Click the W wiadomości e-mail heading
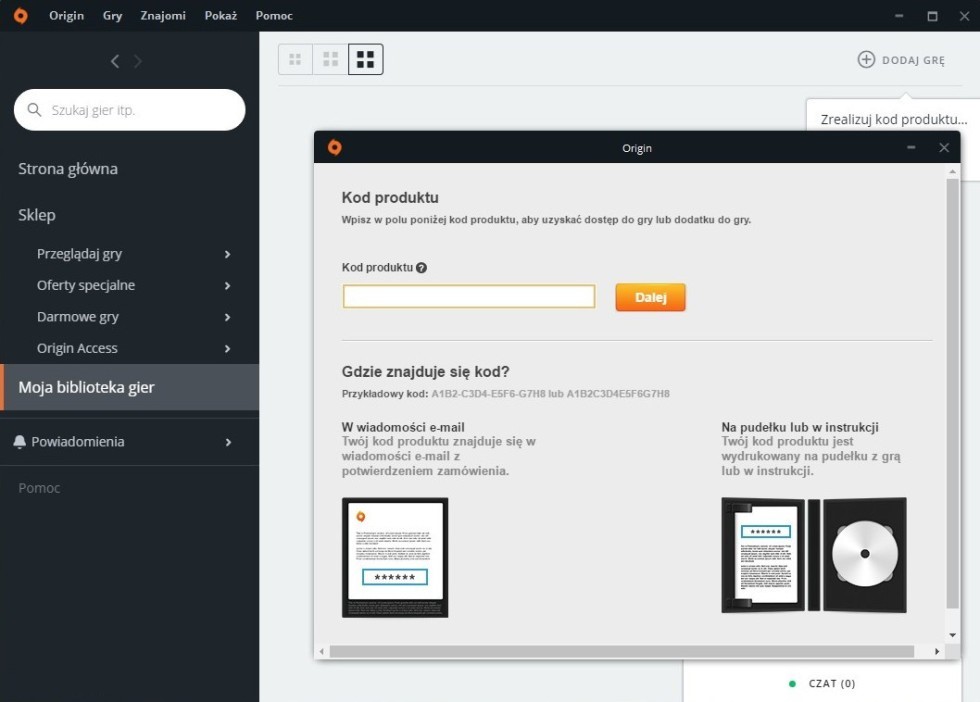 coord(403,428)
